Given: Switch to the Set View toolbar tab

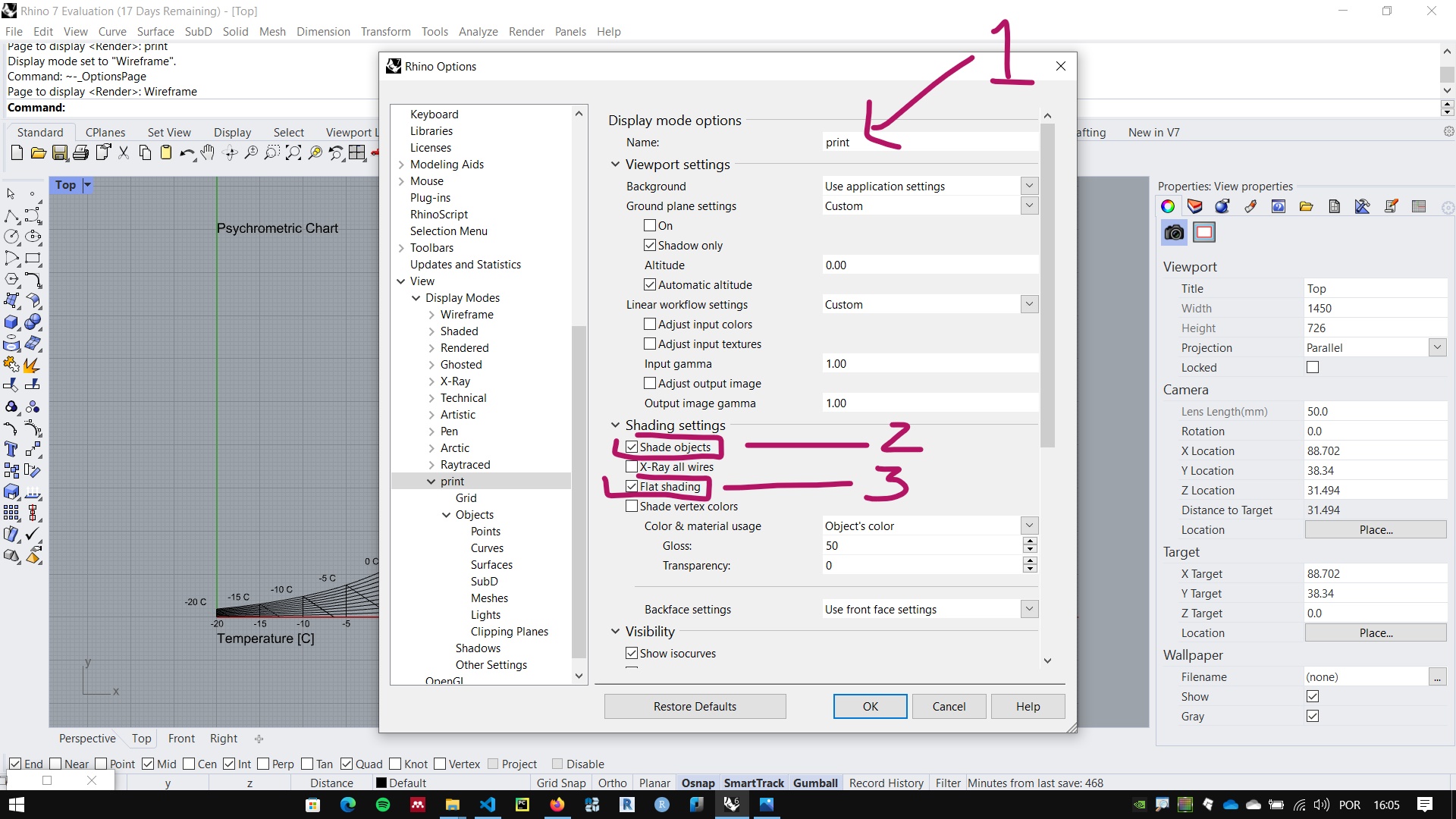Looking at the screenshot, I should click(169, 132).
